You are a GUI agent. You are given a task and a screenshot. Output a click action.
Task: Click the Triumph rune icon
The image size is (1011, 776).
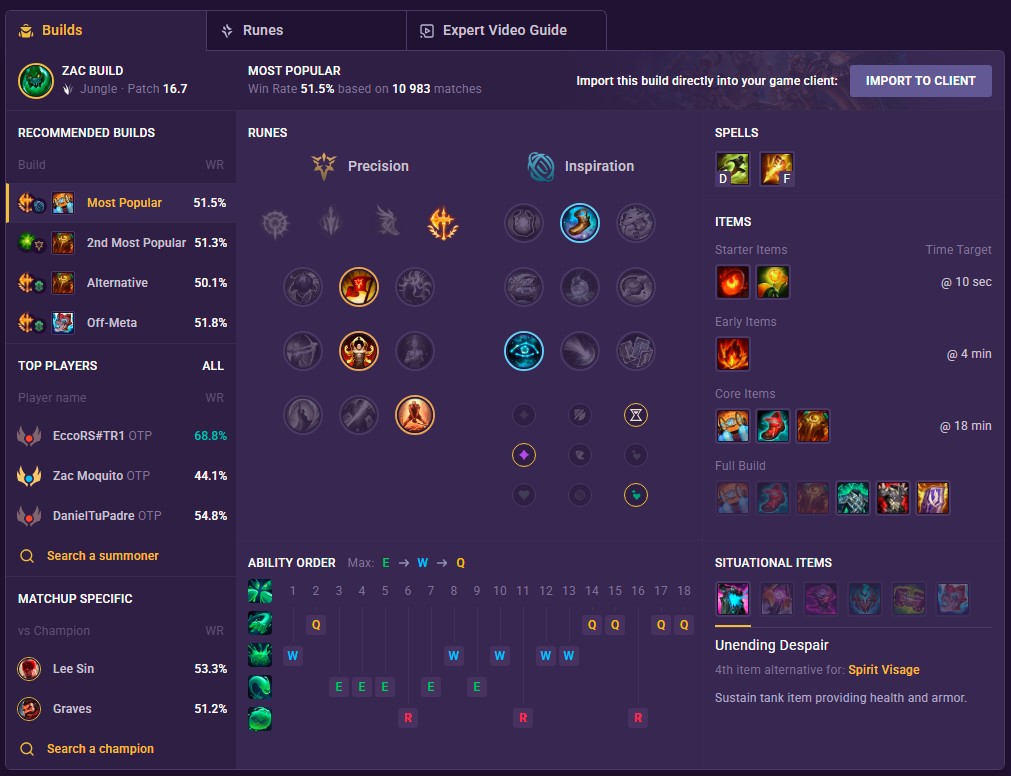tap(359, 287)
